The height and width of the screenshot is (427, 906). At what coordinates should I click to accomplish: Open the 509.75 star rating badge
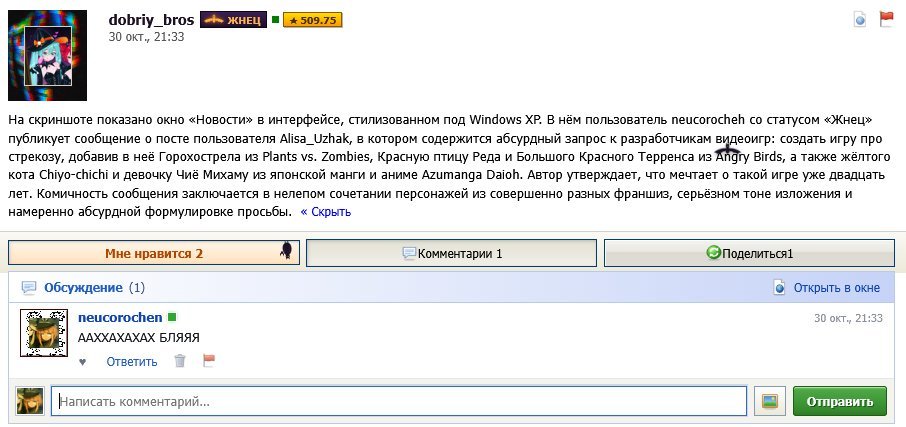pyautogui.click(x=313, y=20)
